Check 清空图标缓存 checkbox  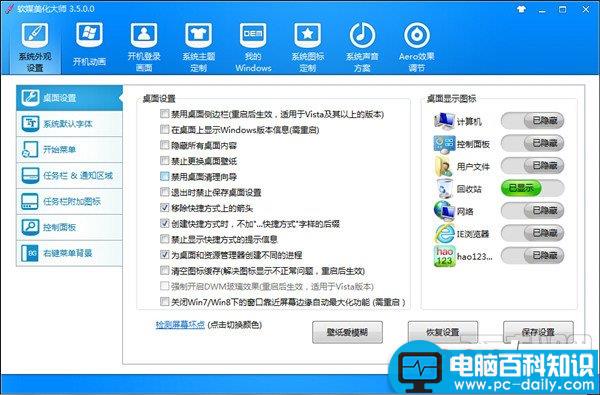165,271
